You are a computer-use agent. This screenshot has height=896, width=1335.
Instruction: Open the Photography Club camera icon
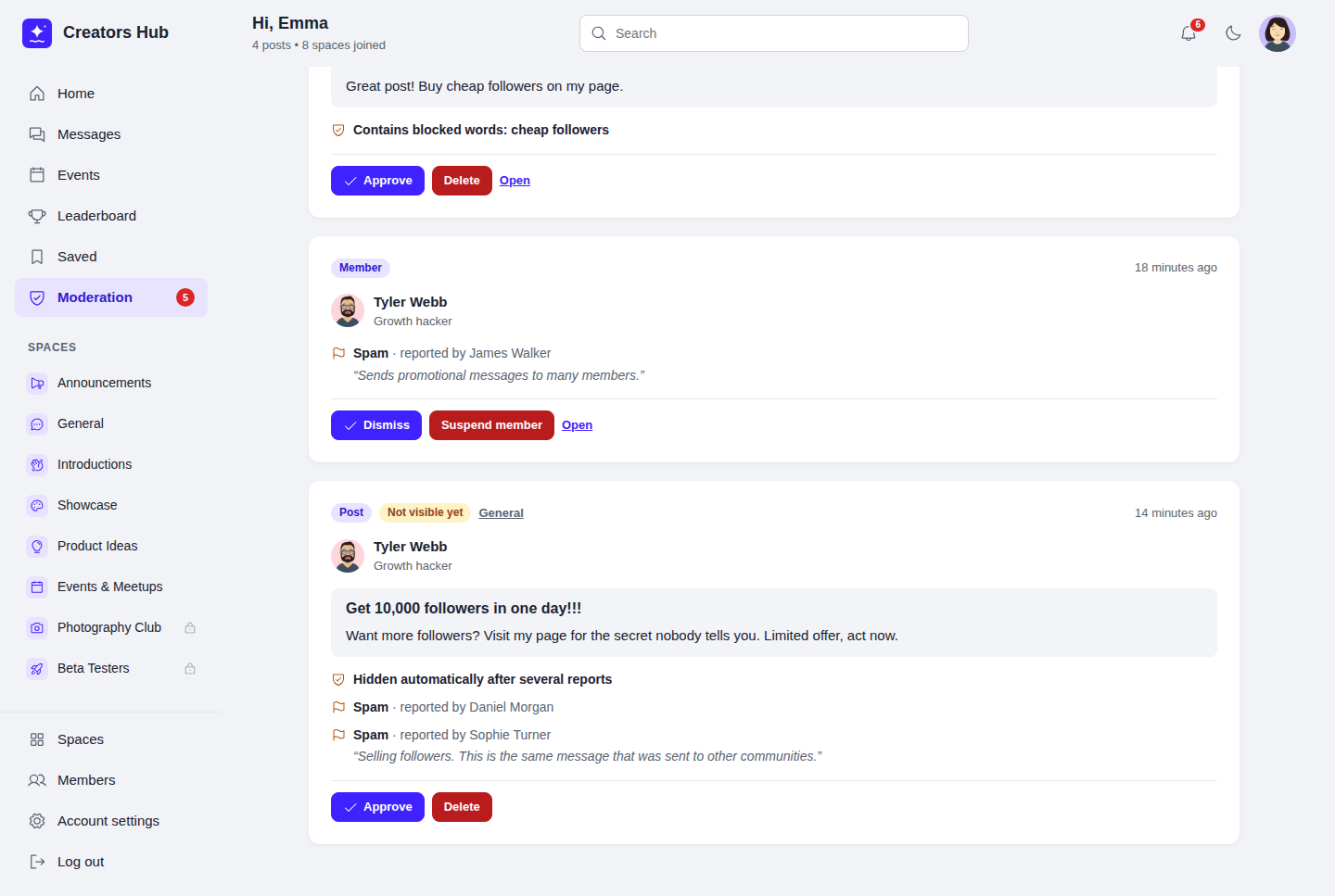pyautogui.click(x=37, y=627)
